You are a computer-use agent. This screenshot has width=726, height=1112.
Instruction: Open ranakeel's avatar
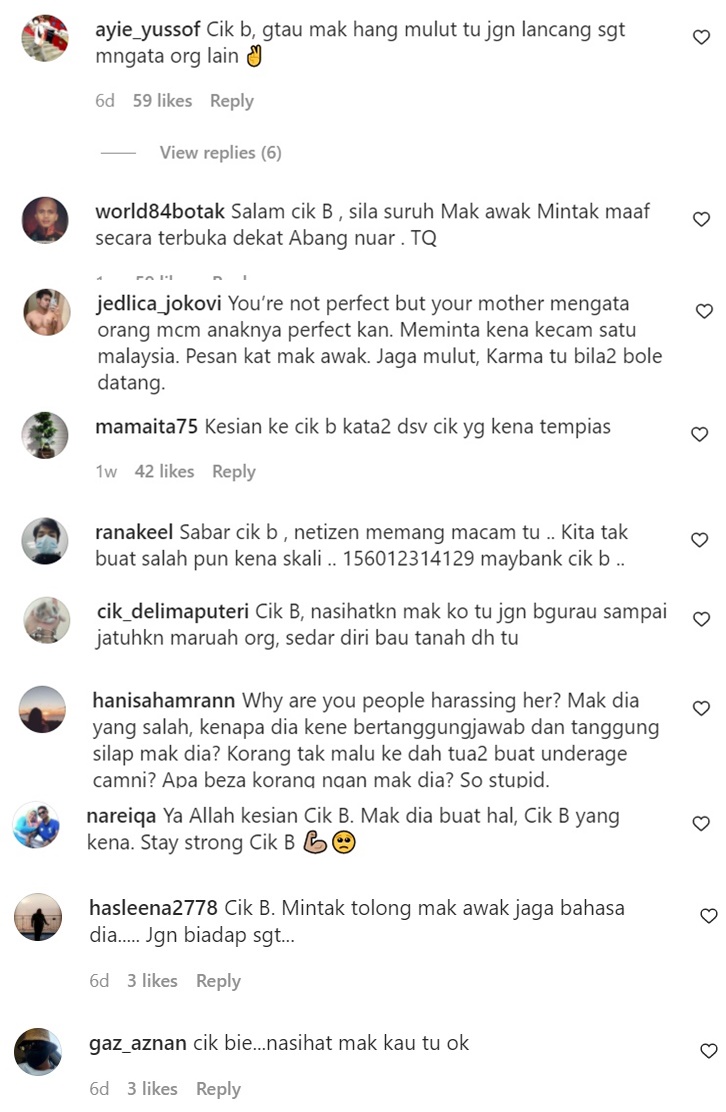pyautogui.click(x=45, y=540)
